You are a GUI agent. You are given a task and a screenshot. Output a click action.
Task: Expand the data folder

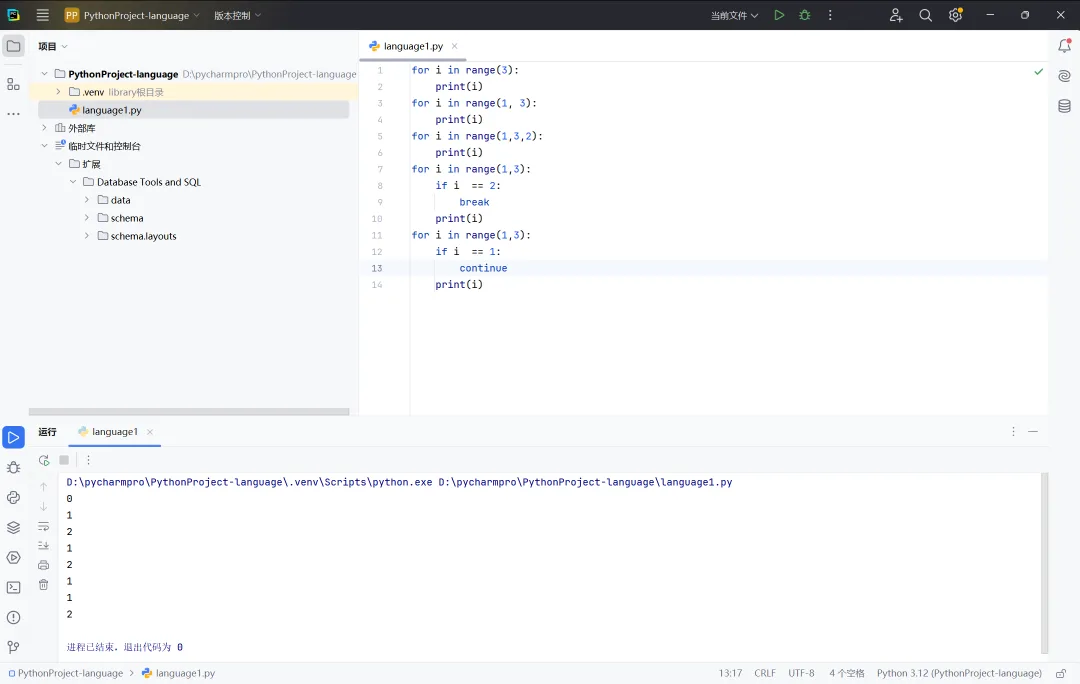pos(87,200)
